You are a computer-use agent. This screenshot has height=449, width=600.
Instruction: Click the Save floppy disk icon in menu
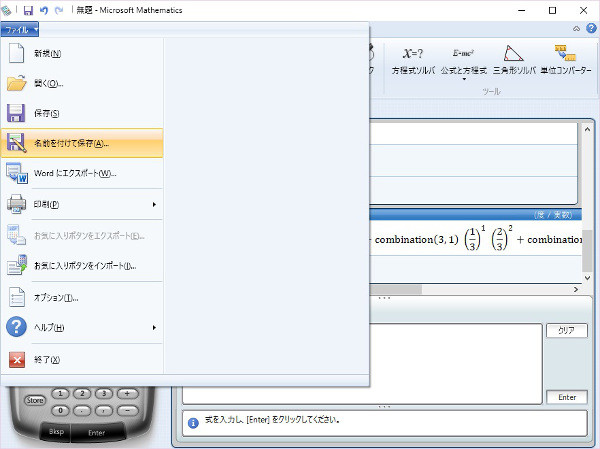(x=16, y=113)
